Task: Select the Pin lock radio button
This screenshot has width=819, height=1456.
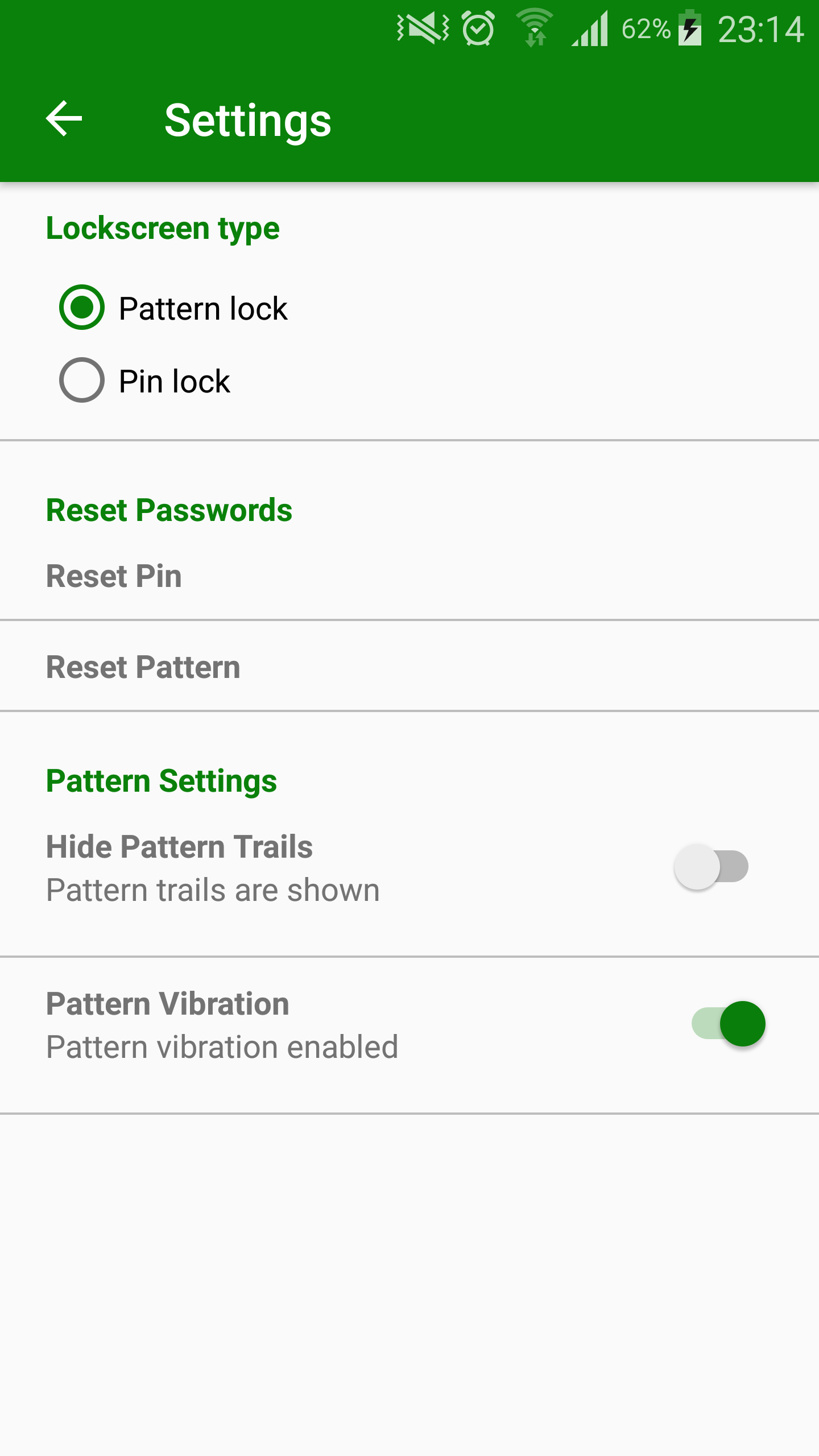Action: [x=82, y=380]
